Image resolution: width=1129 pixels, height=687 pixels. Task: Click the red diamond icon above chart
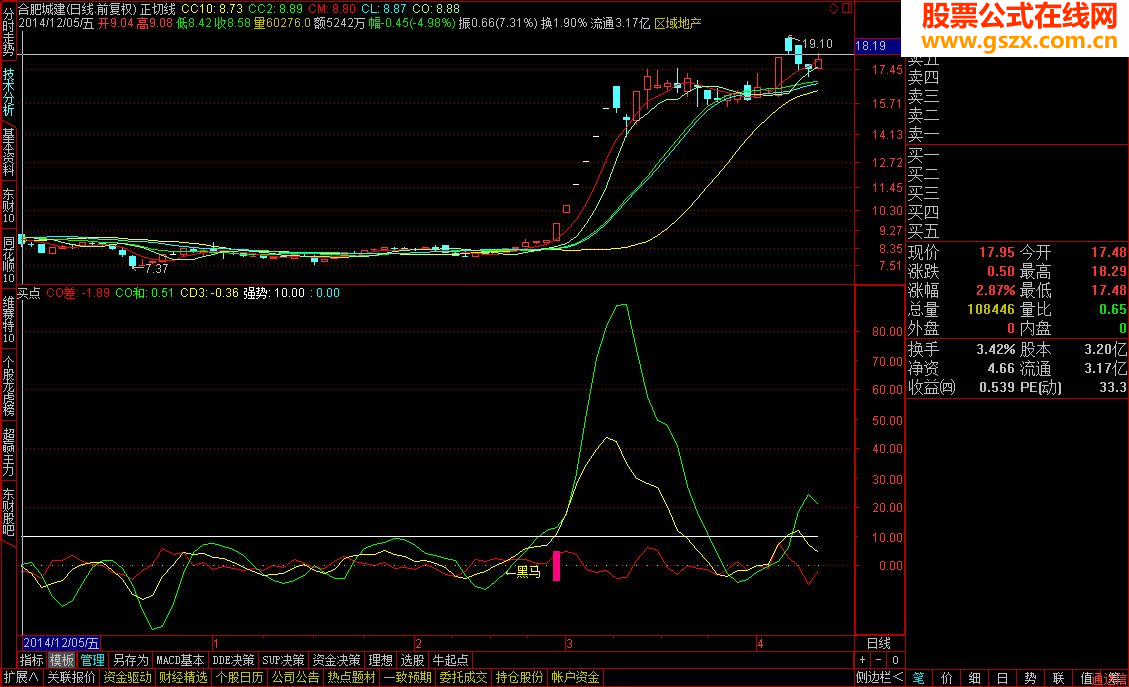pos(833,9)
